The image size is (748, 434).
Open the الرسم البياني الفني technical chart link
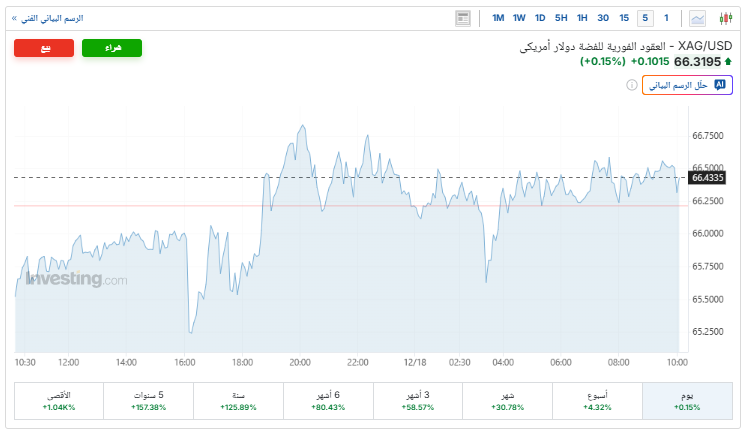[x=47, y=18]
